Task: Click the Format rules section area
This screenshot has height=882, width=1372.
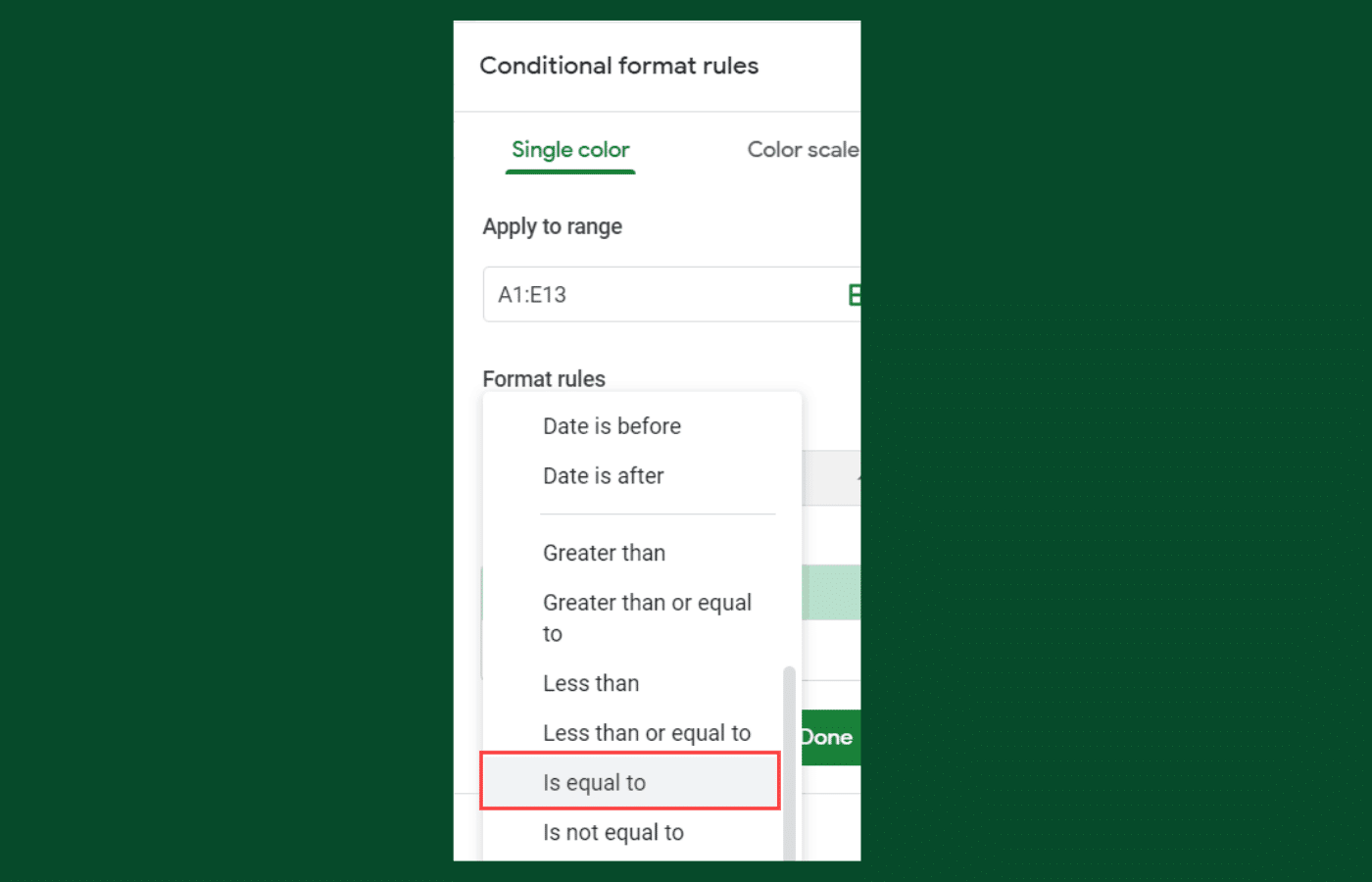Action: click(x=544, y=378)
